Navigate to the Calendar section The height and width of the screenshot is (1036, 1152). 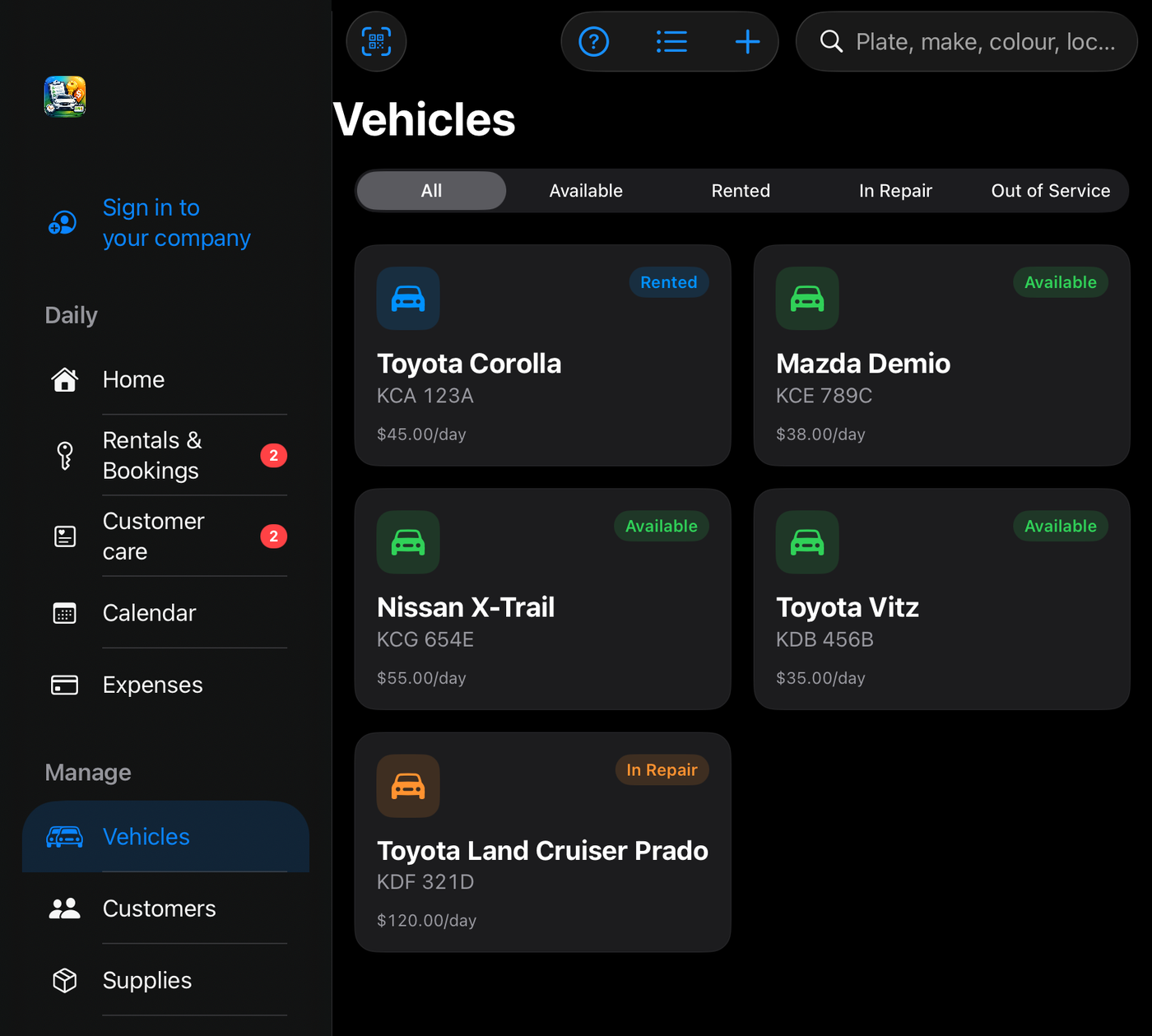pyautogui.click(x=166, y=613)
